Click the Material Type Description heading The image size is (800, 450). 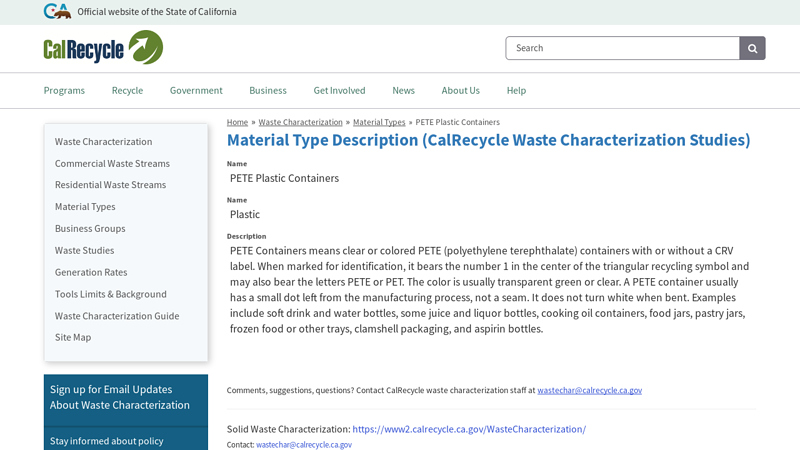click(x=488, y=140)
